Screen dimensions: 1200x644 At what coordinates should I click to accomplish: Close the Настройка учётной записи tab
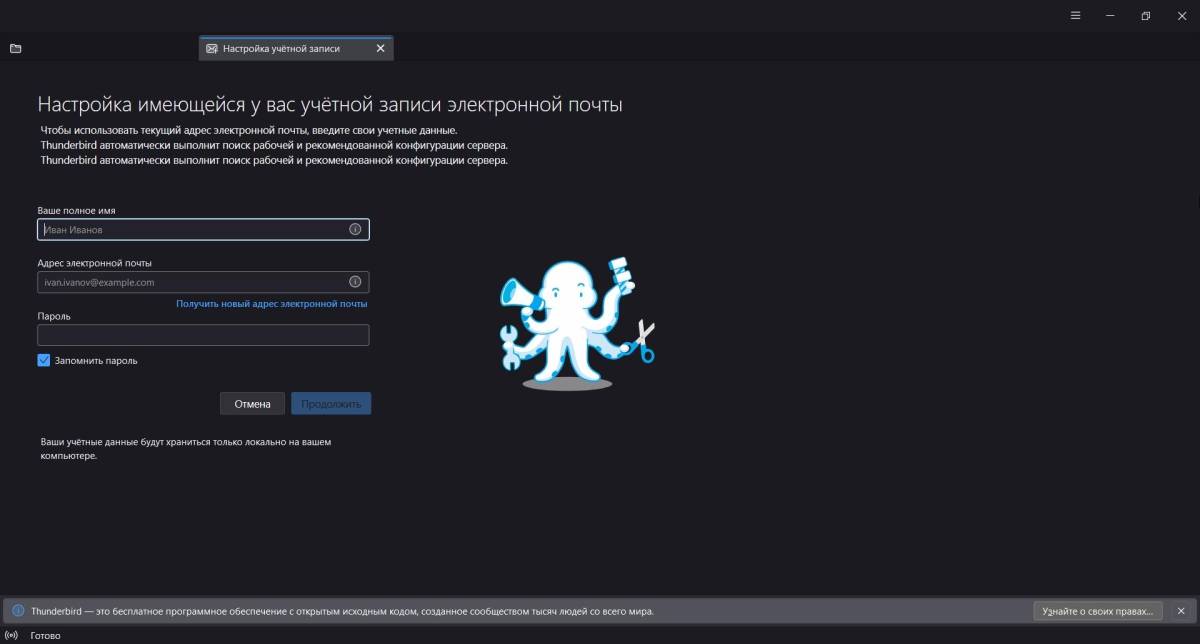(380, 48)
